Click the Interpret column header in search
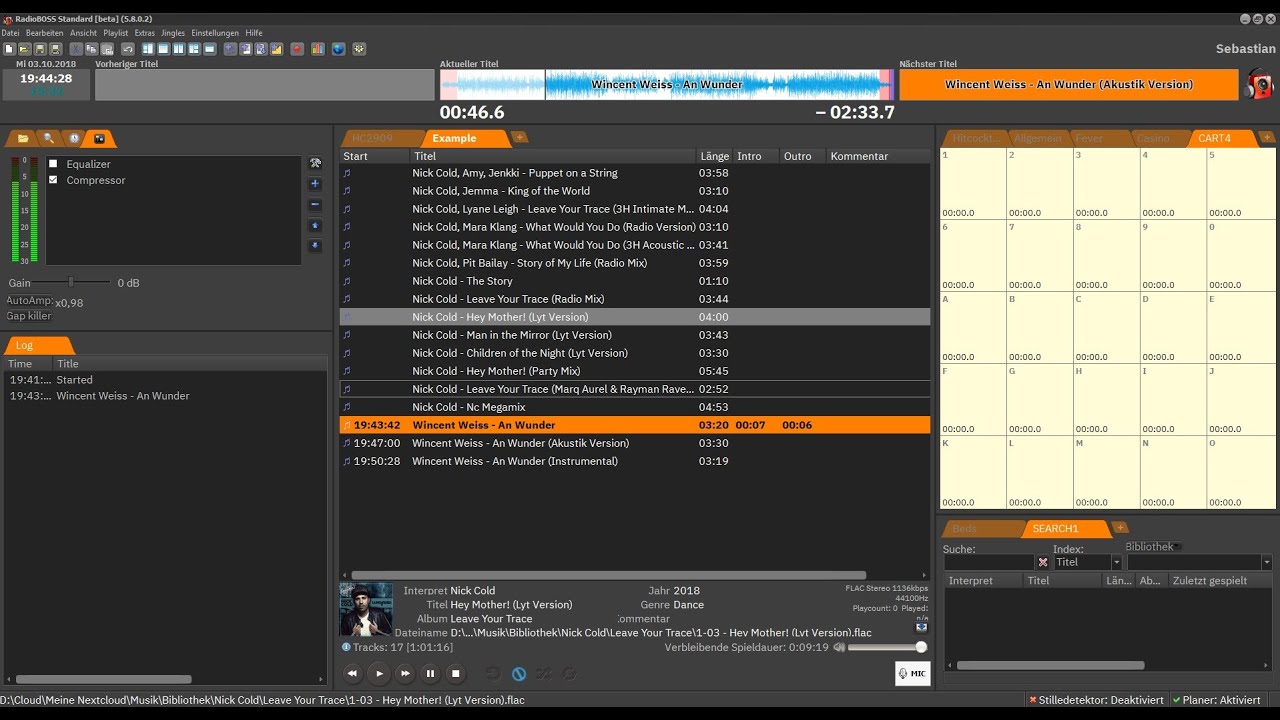 coord(984,580)
